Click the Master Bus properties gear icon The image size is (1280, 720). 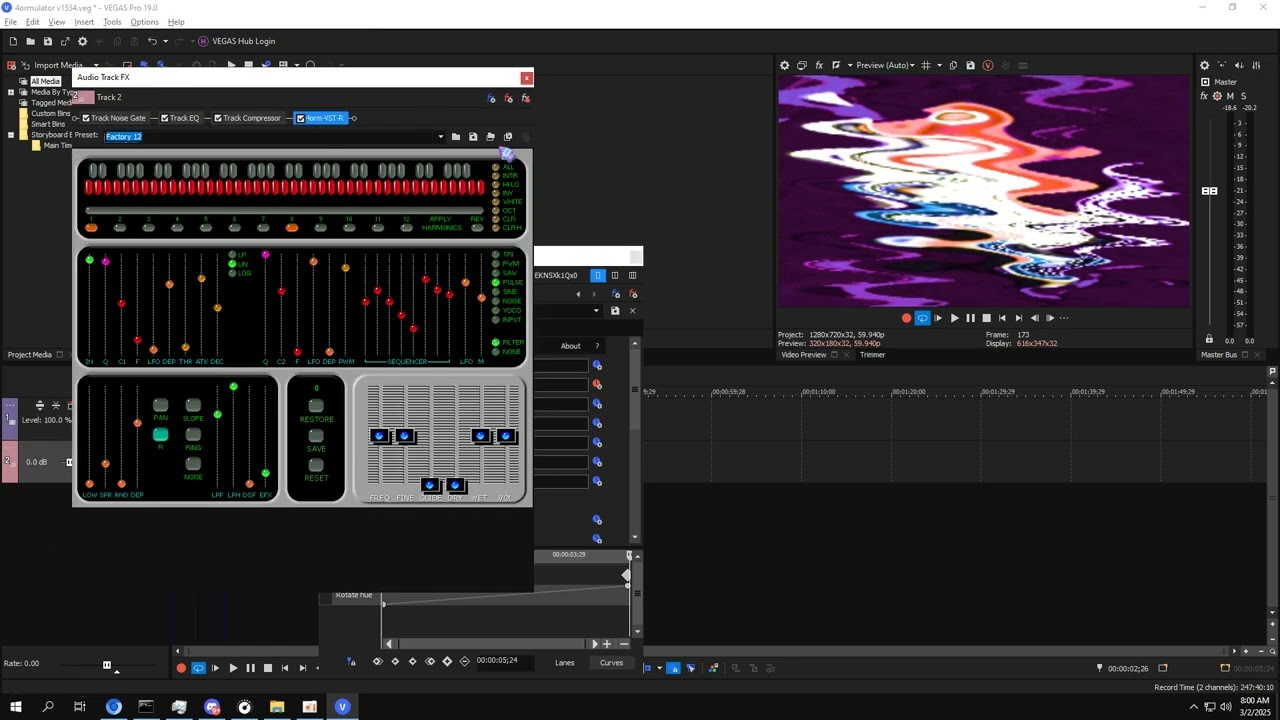1205,65
